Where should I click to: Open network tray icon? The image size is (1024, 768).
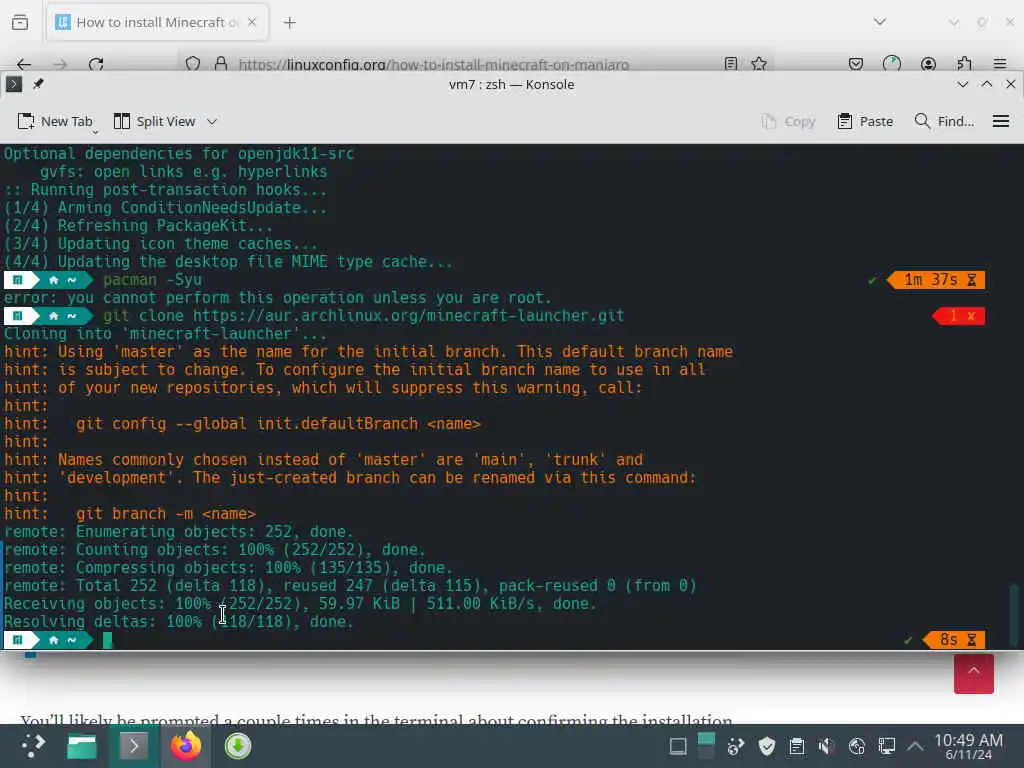tap(856, 746)
